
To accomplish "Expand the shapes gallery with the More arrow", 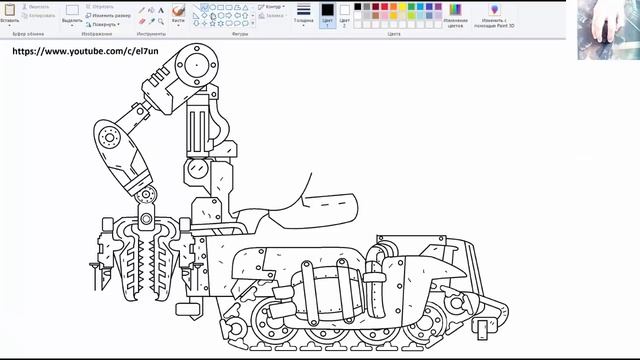I will (x=253, y=23).
